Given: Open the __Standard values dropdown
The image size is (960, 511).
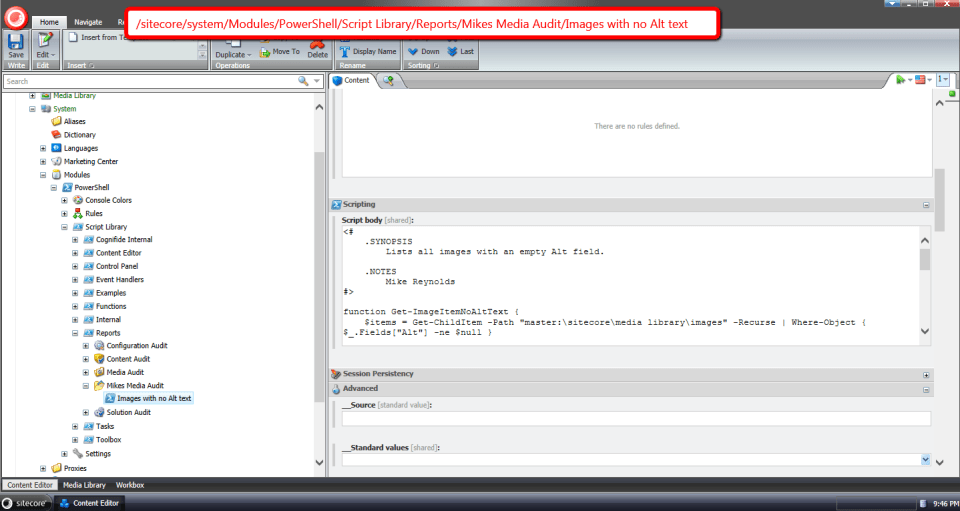Looking at the screenshot, I should pos(925,459).
